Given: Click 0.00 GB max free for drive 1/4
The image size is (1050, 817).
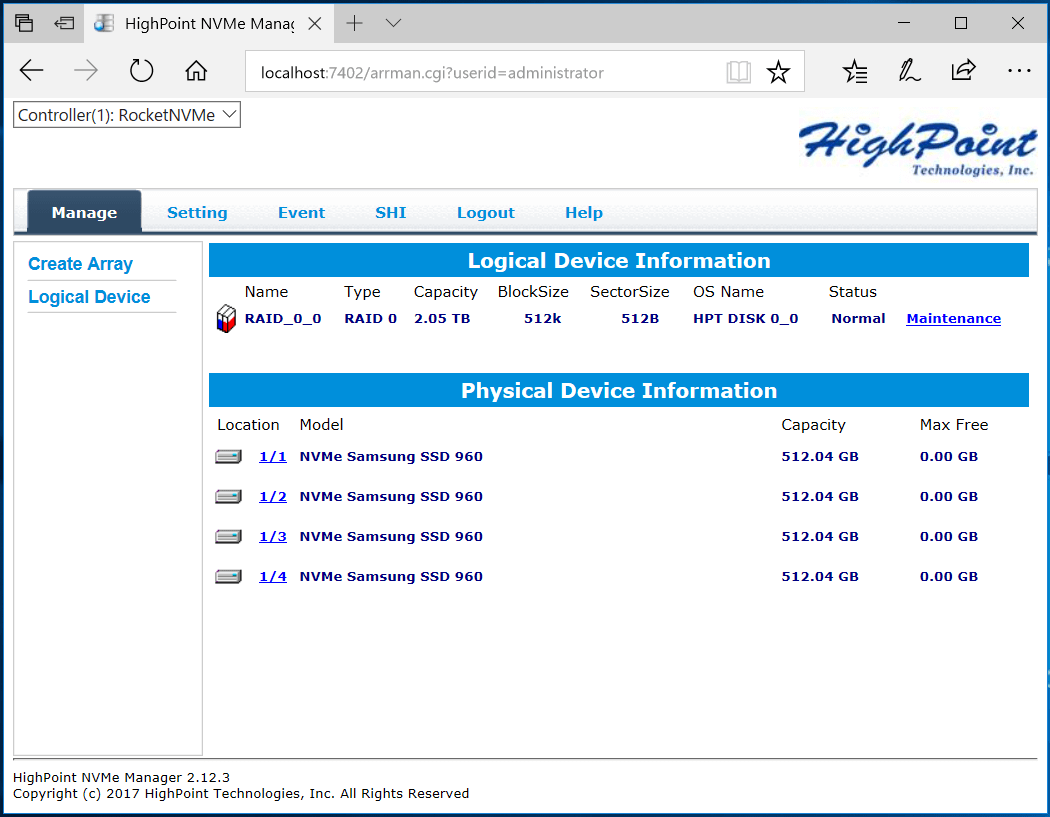Looking at the screenshot, I should pyautogui.click(x=948, y=577).
